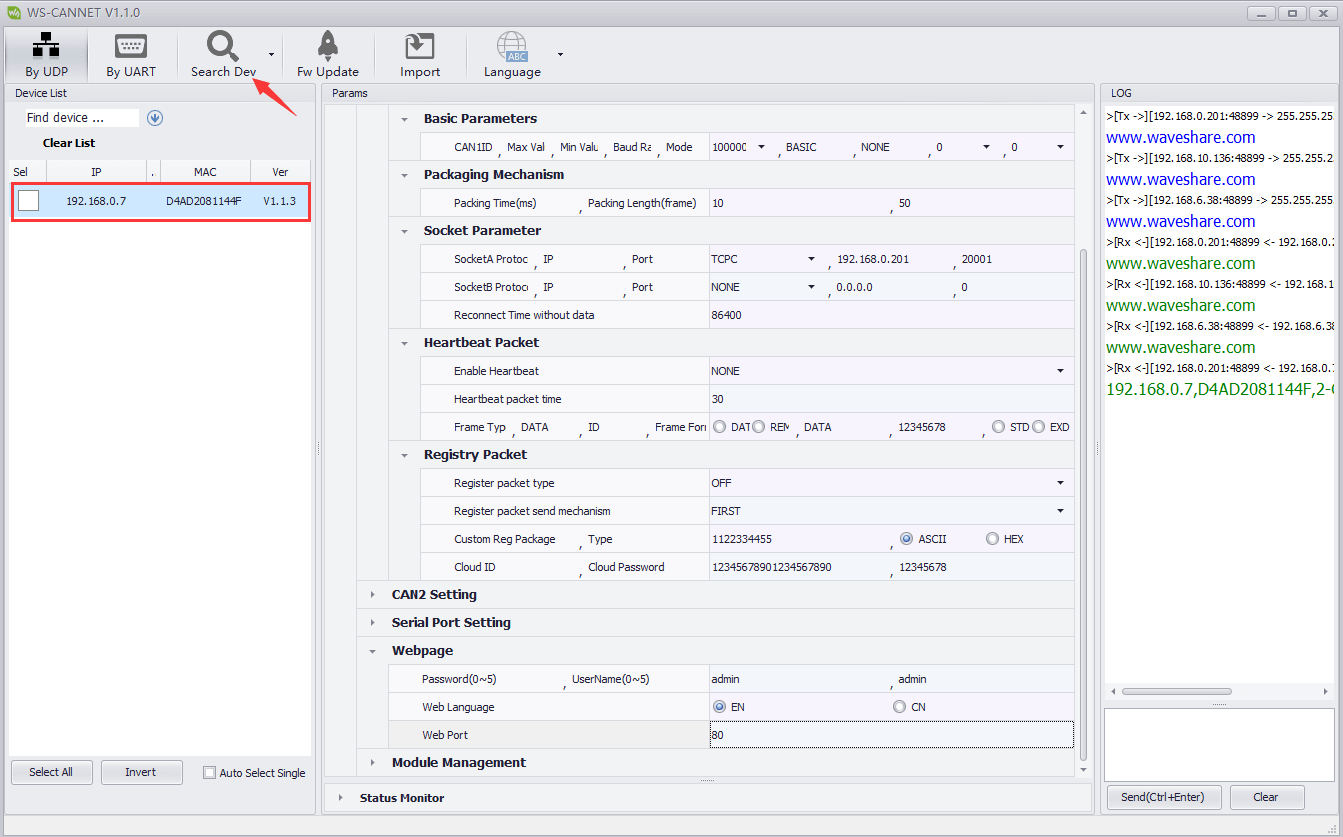Open the Fw Update rocket tool
1343x837 pixels.
tap(327, 47)
